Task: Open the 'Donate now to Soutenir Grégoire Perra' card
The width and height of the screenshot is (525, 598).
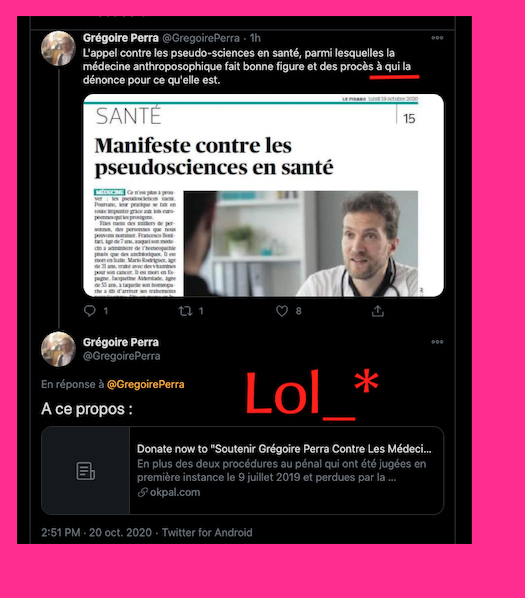Action: [242, 471]
